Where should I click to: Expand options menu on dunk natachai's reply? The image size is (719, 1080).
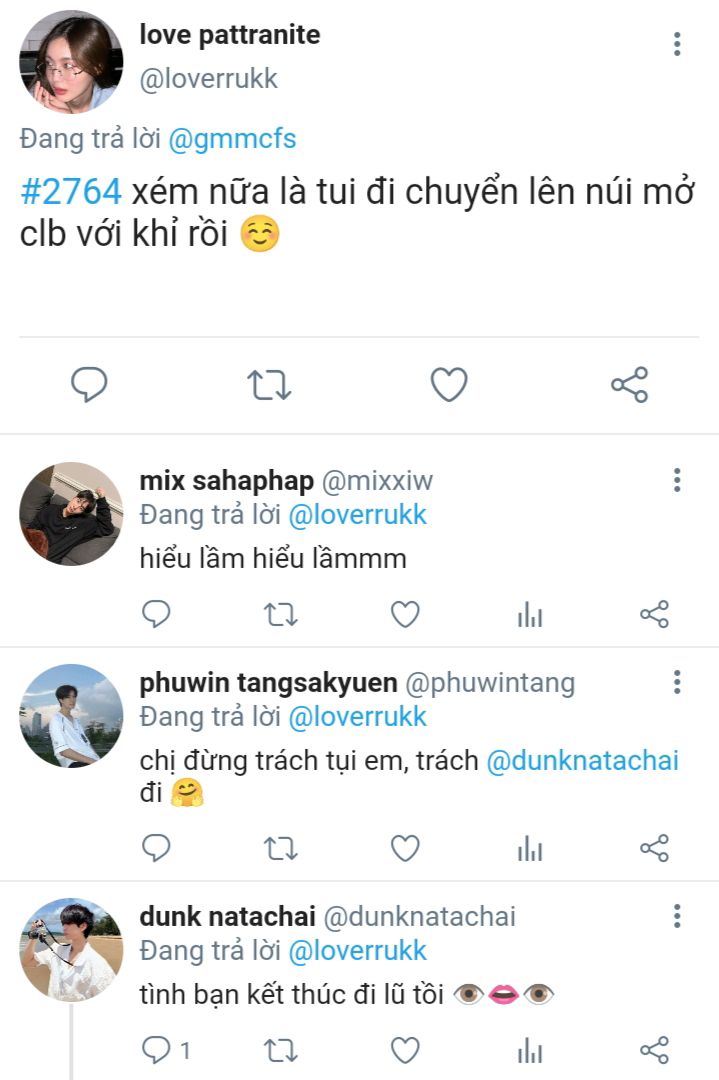677,916
